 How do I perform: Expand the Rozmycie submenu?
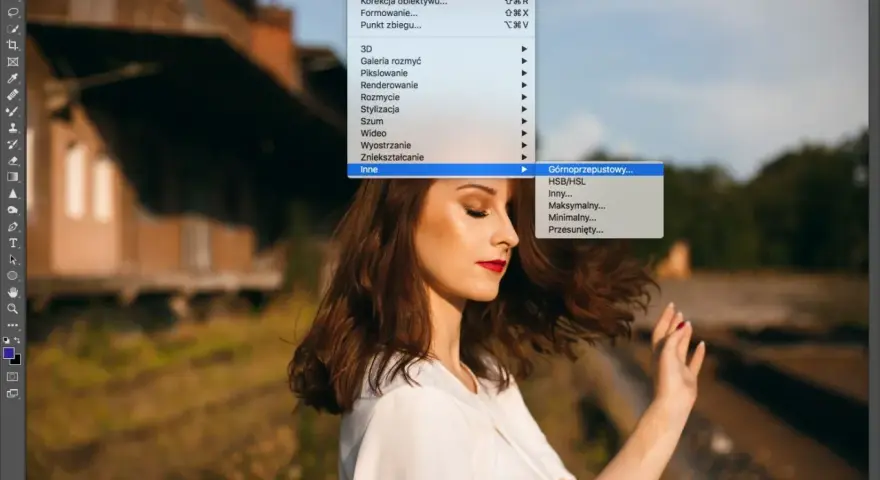pyautogui.click(x=441, y=97)
